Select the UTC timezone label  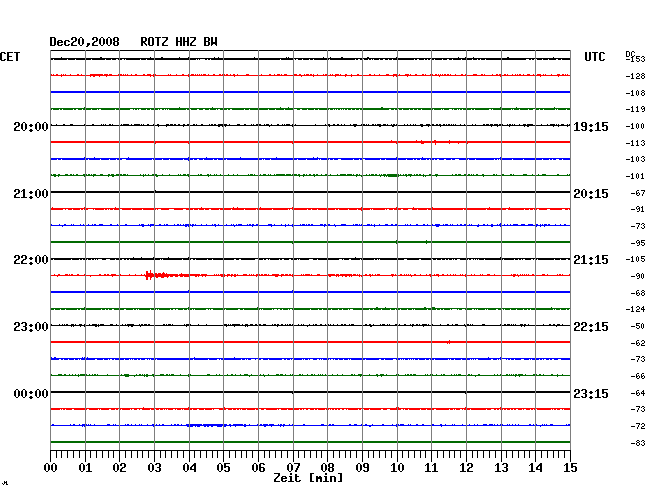pyautogui.click(x=594, y=57)
